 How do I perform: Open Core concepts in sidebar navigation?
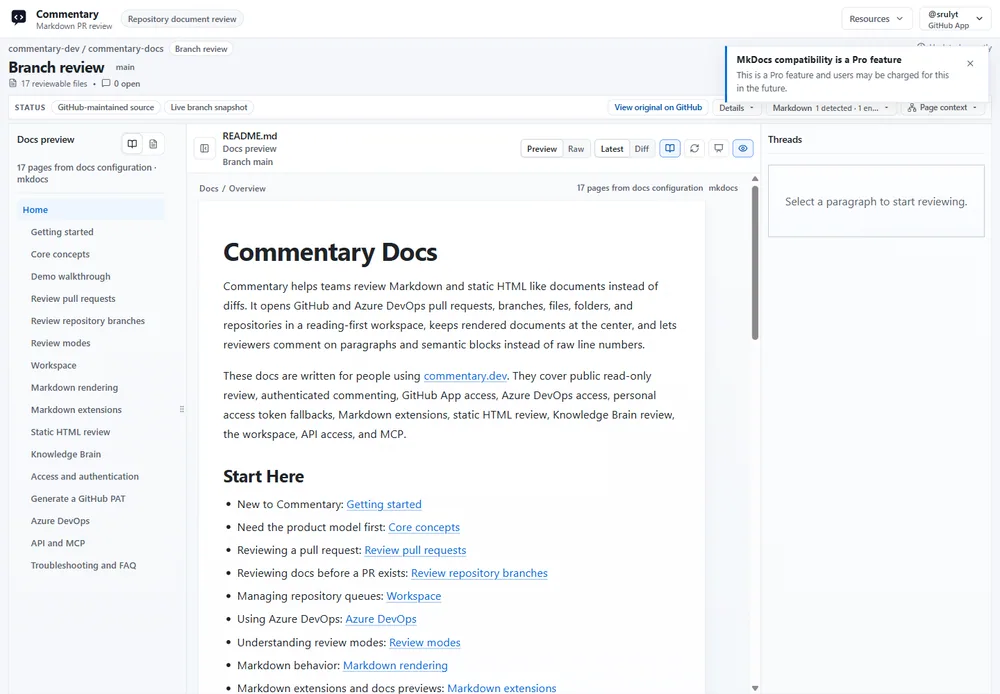(60, 255)
